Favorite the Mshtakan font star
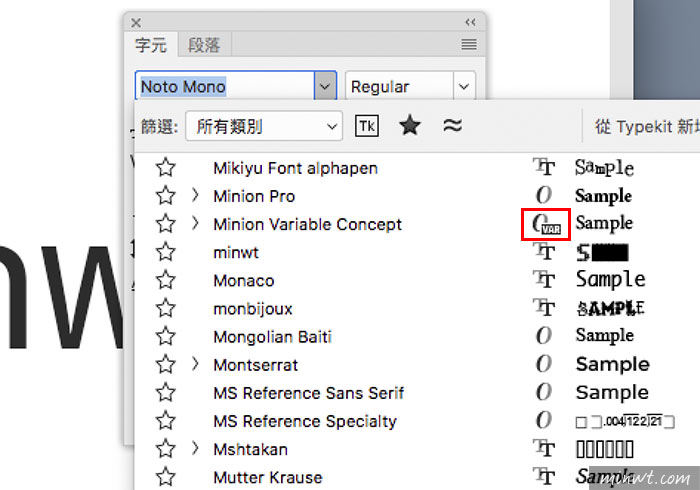This screenshot has height=490, width=700. point(166,448)
